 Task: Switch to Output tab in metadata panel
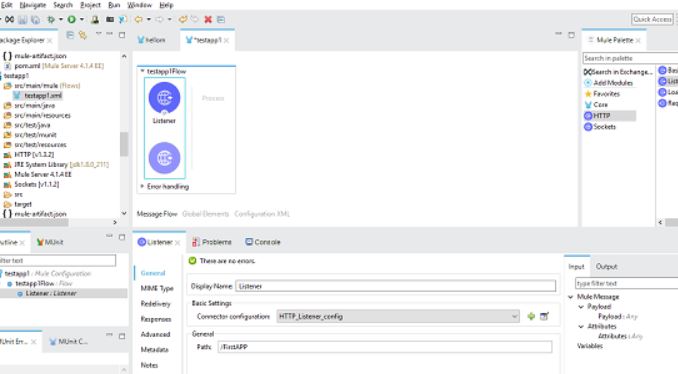point(606,266)
